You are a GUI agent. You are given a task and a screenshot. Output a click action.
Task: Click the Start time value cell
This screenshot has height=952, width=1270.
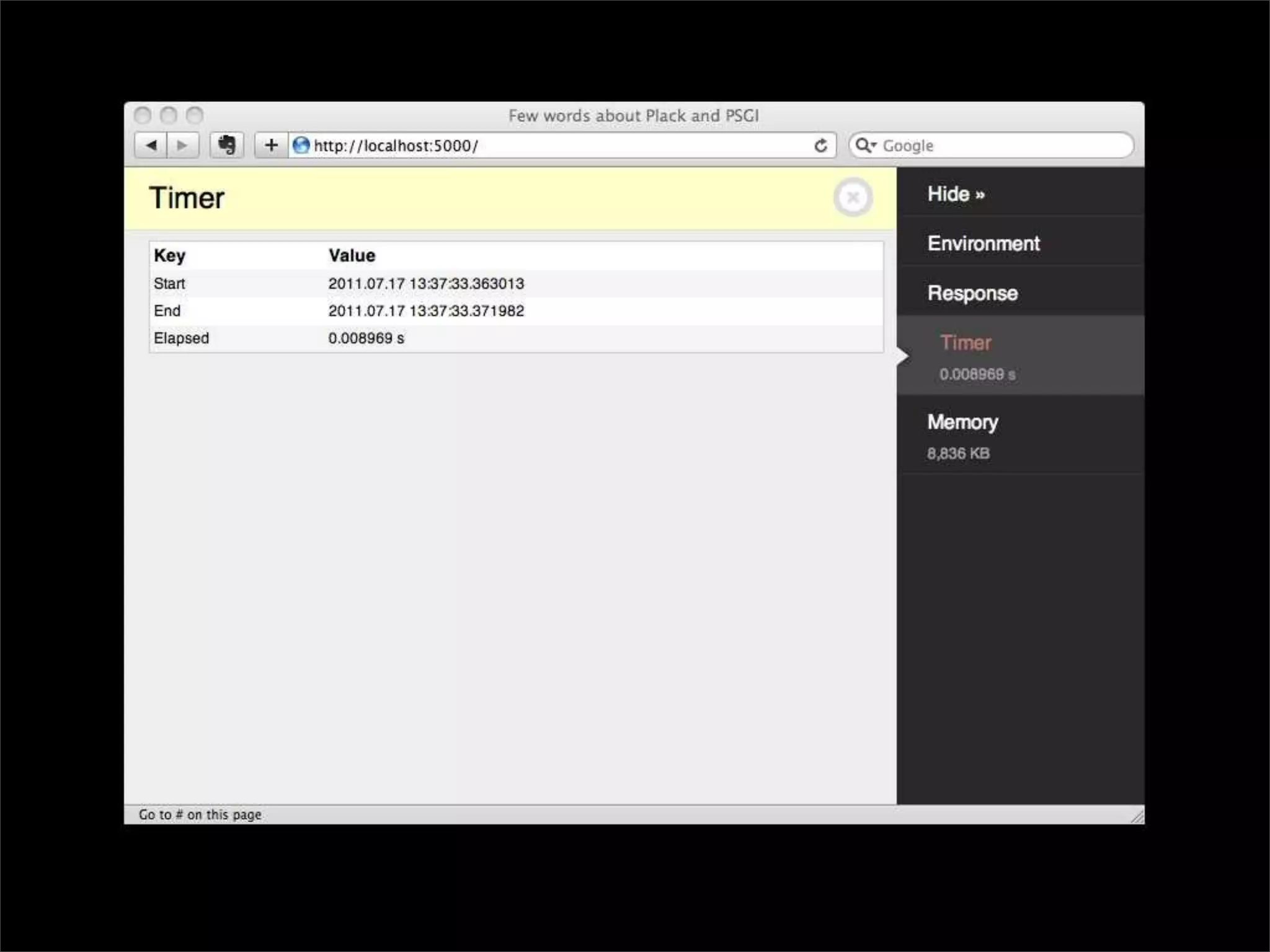point(426,284)
